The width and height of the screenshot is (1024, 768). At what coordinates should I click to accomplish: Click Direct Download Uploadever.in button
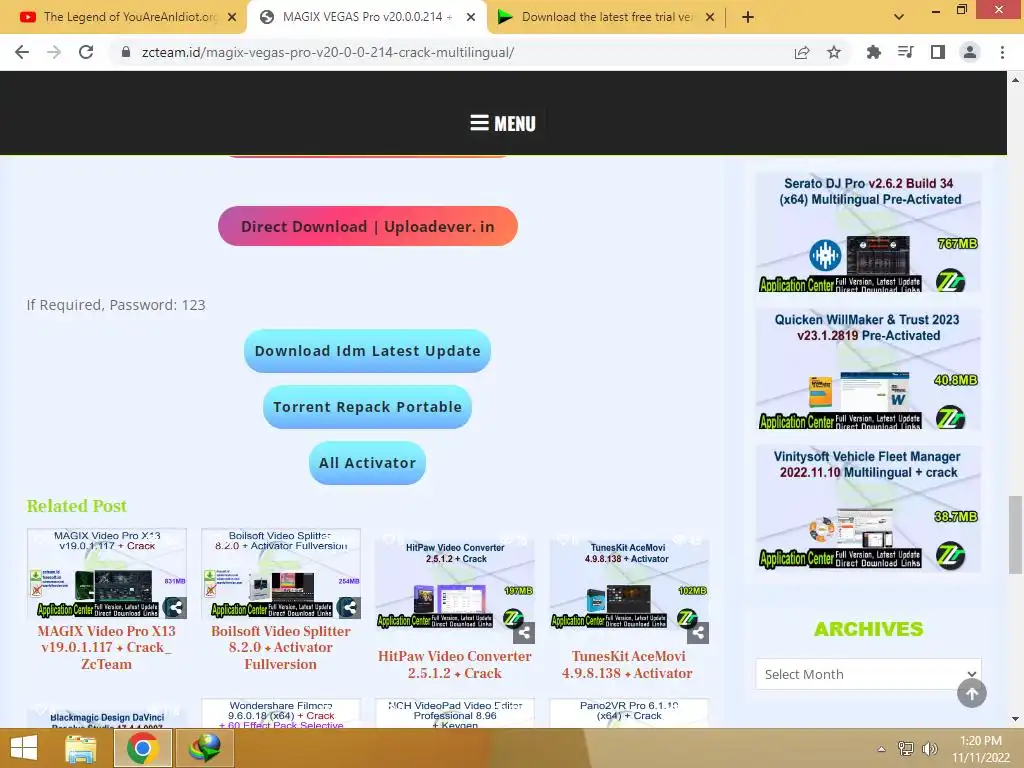[x=368, y=227]
